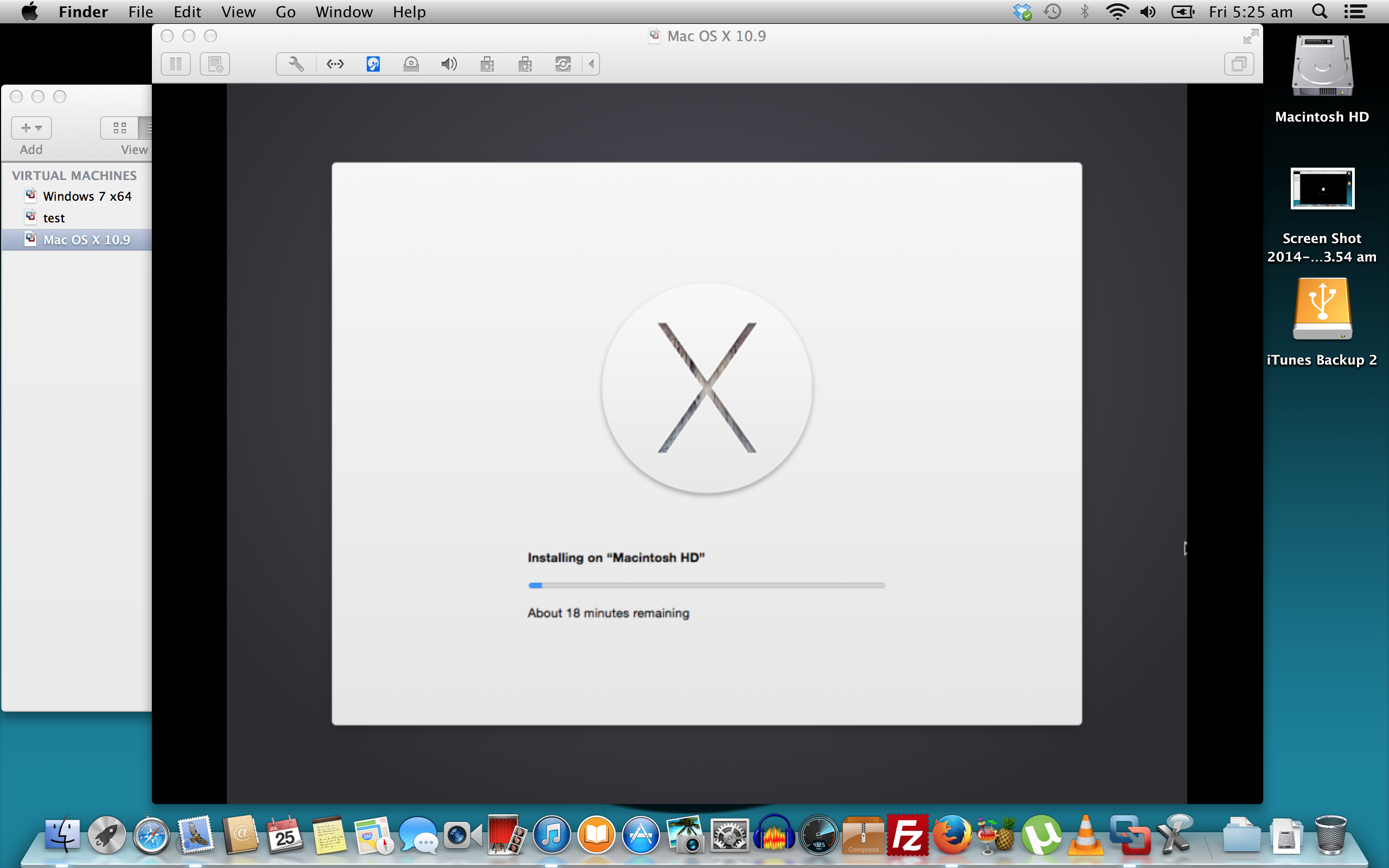Viewport: 1389px width, 868px height.
Task: Click the sharing sync icon in VM toolbar
Action: point(563,63)
